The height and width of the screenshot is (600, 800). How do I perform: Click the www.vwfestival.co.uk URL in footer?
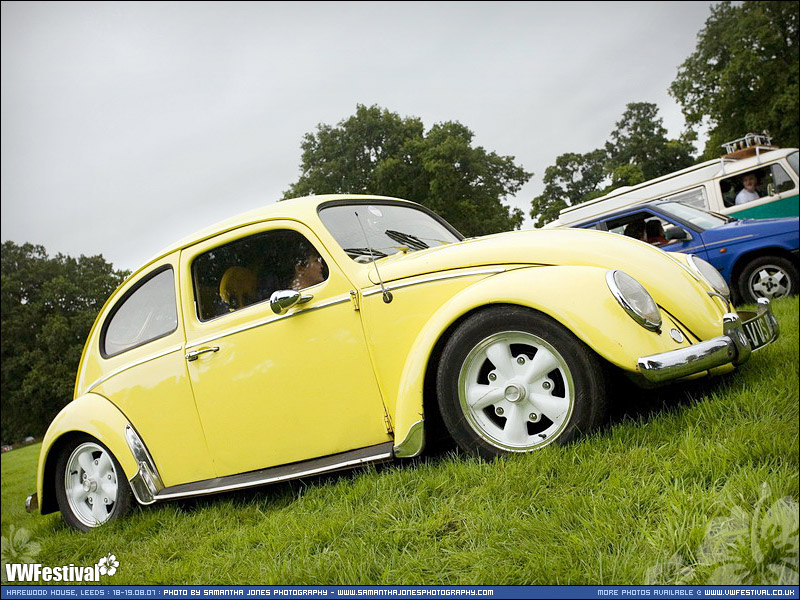pos(749,592)
